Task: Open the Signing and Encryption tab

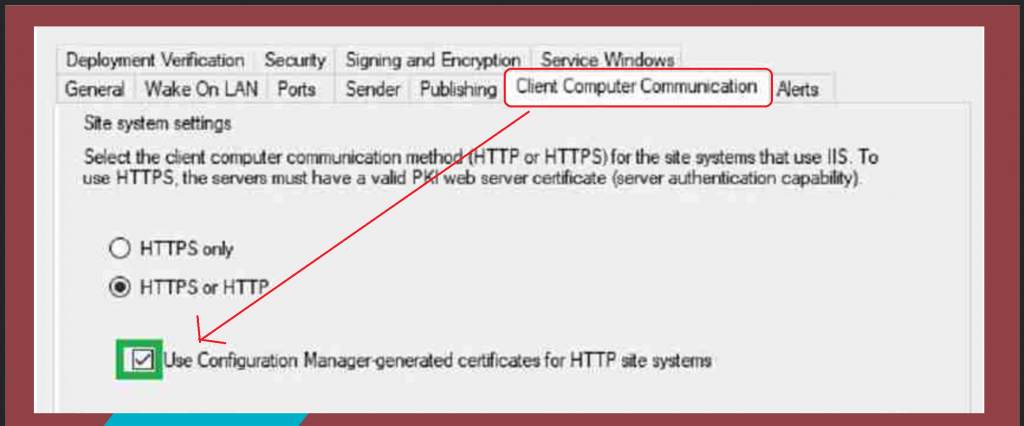Action: [433, 61]
